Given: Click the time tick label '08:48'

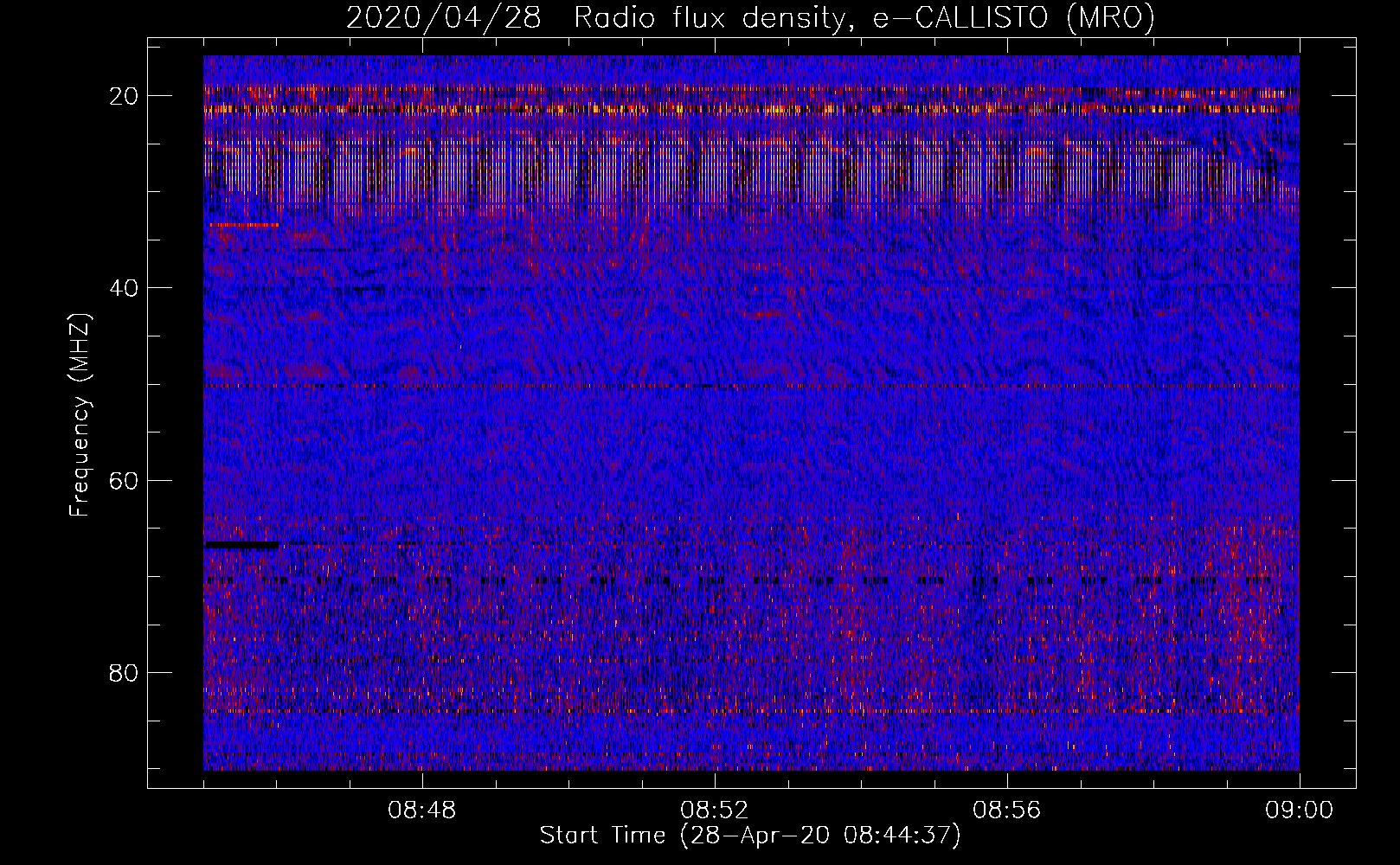Looking at the screenshot, I should (422, 811).
